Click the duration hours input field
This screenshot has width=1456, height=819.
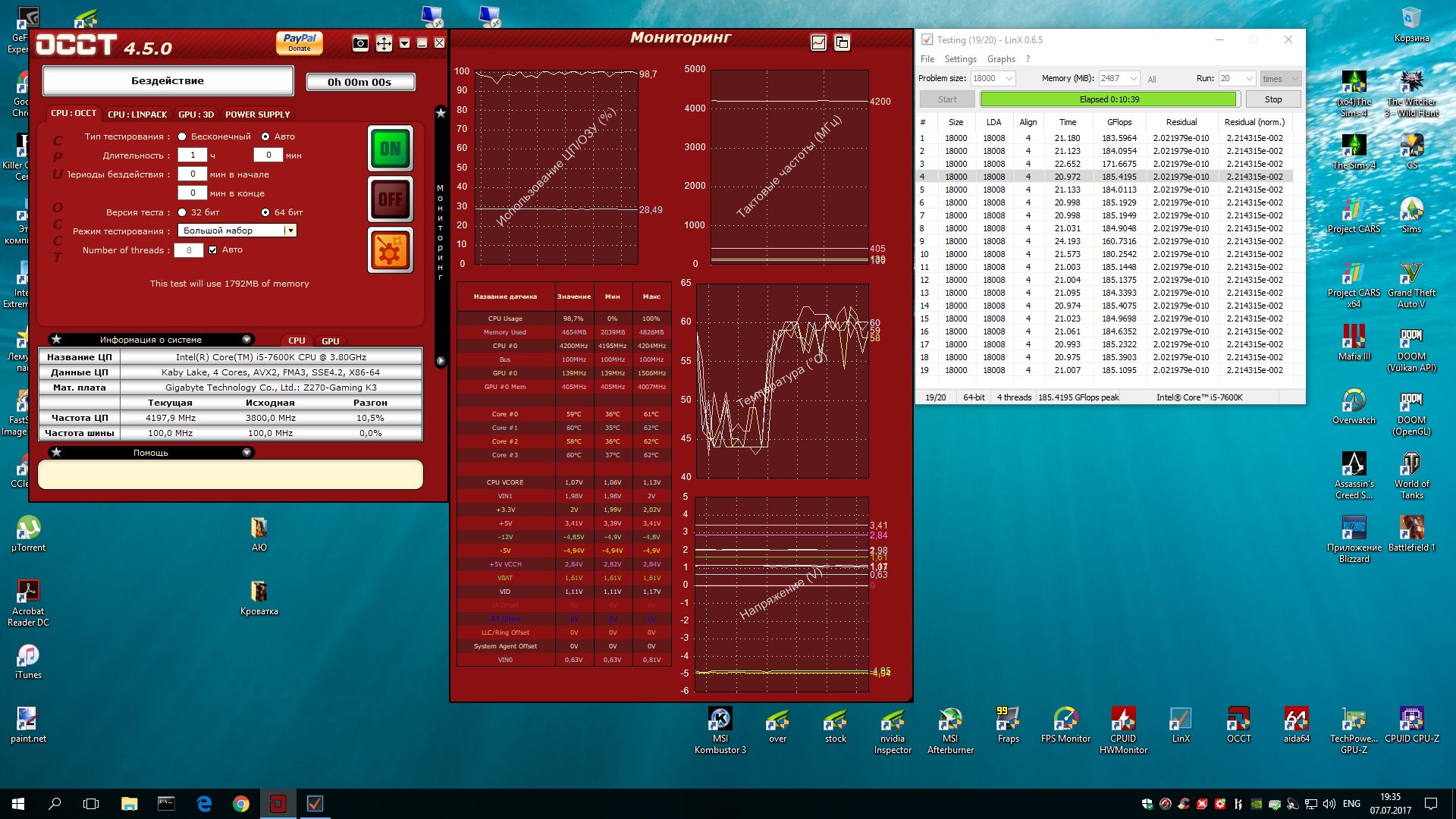(x=193, y=155)
